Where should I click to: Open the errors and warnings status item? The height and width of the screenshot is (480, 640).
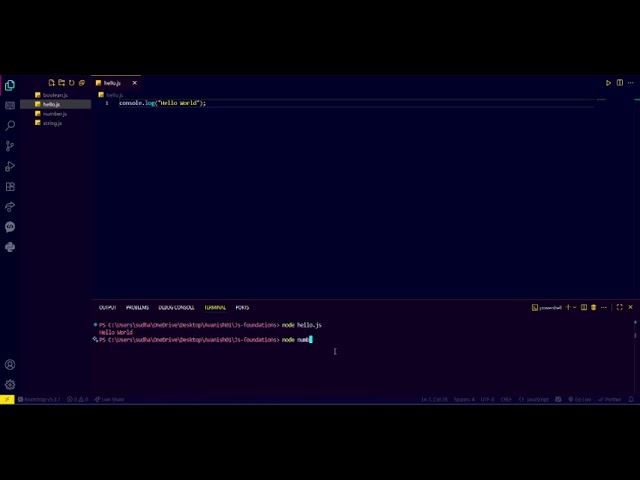(77, 399)
